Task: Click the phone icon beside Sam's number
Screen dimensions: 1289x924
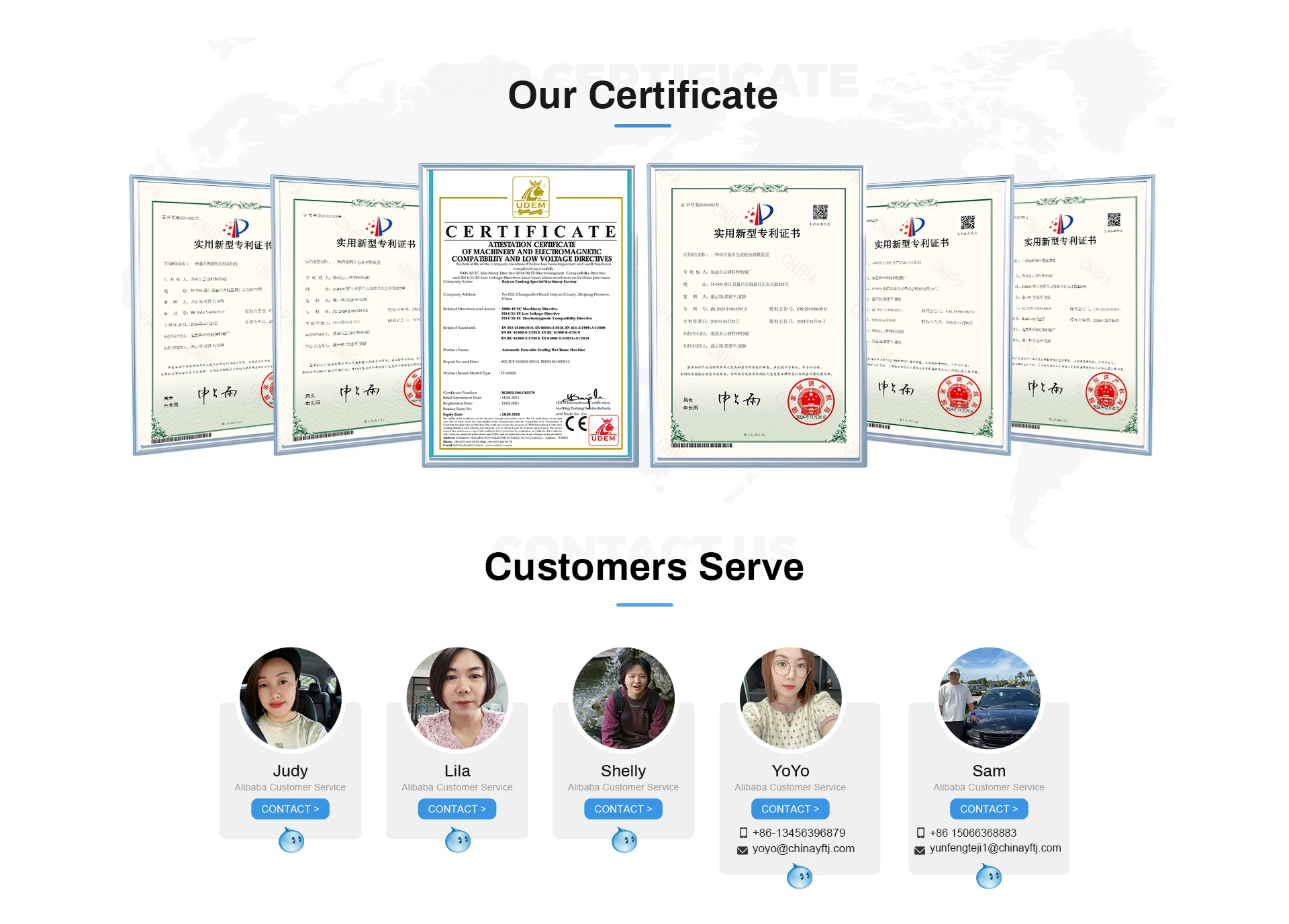Action: tap(920, 833)
